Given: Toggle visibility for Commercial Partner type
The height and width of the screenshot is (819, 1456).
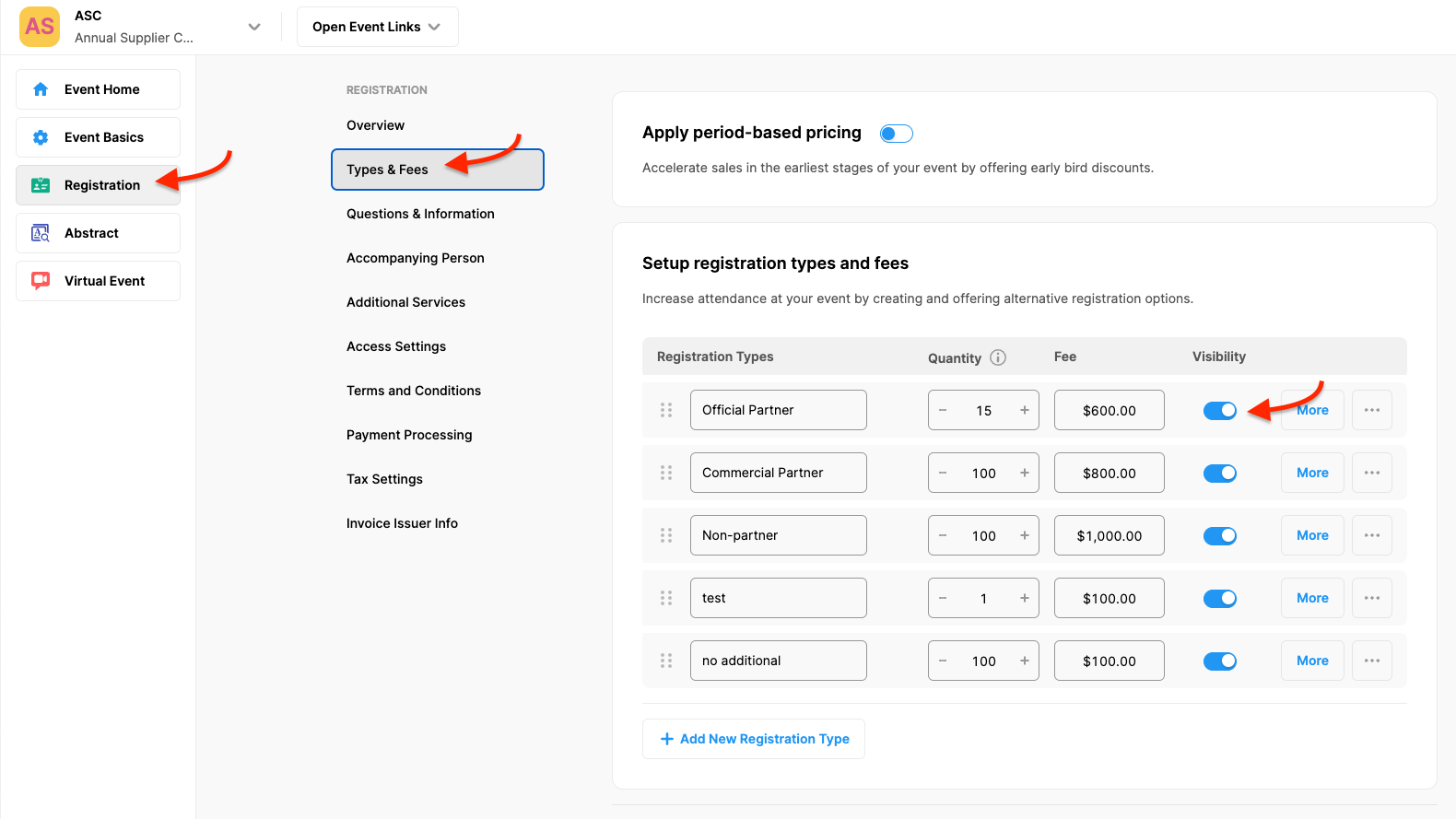Looking at the screenshot, I should coord(1219,473).
